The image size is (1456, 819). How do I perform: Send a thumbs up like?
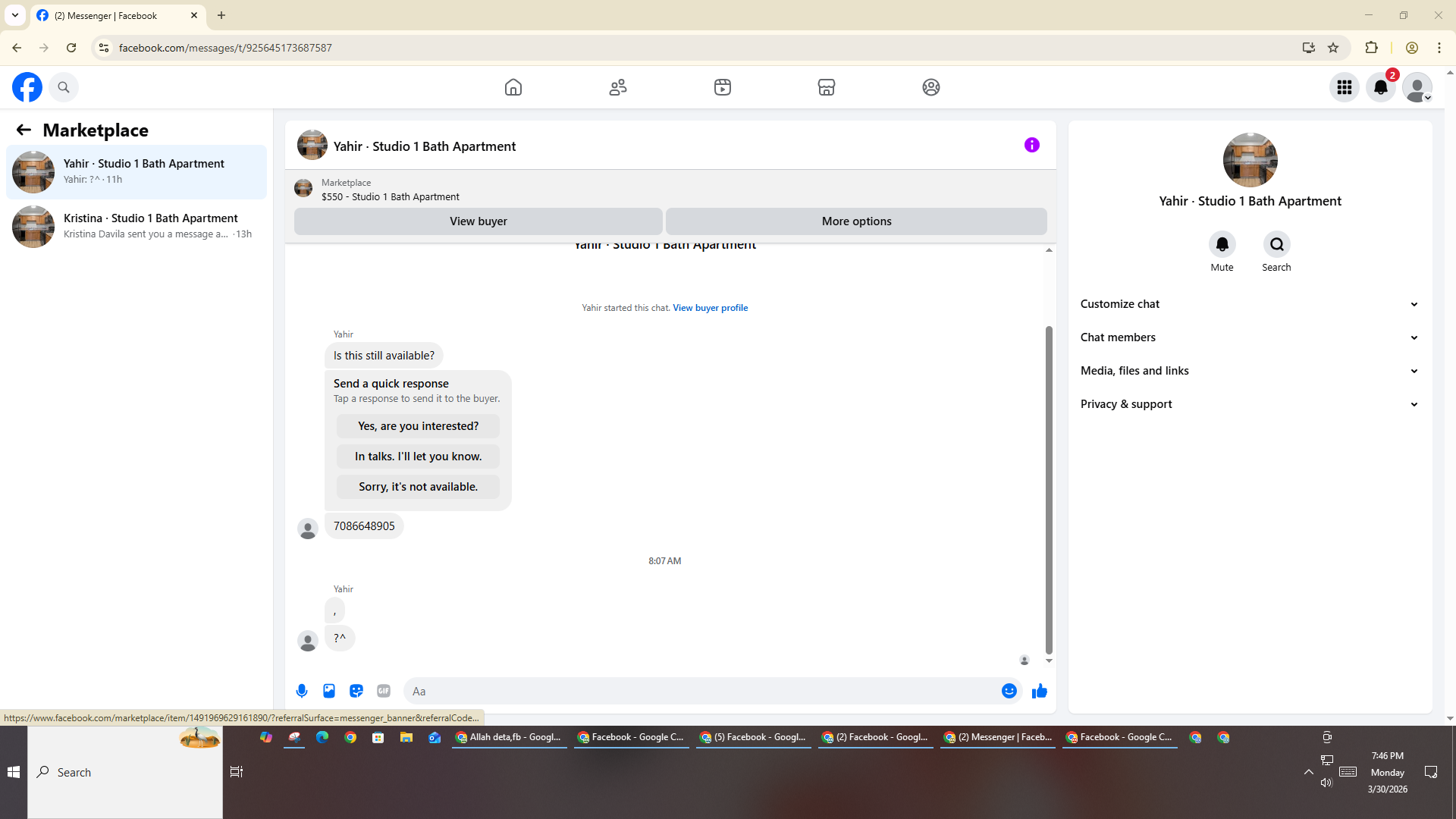pos(1039,691)
